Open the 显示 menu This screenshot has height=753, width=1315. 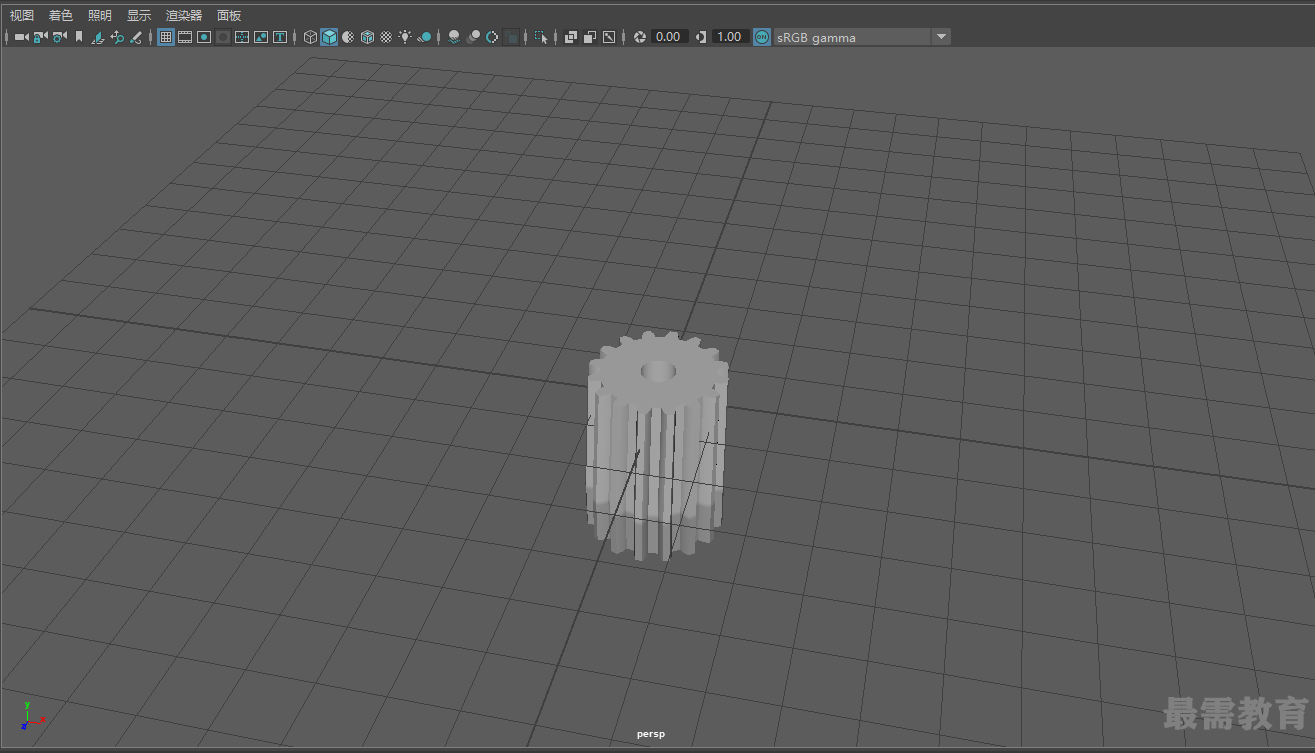tap(138, 15)
